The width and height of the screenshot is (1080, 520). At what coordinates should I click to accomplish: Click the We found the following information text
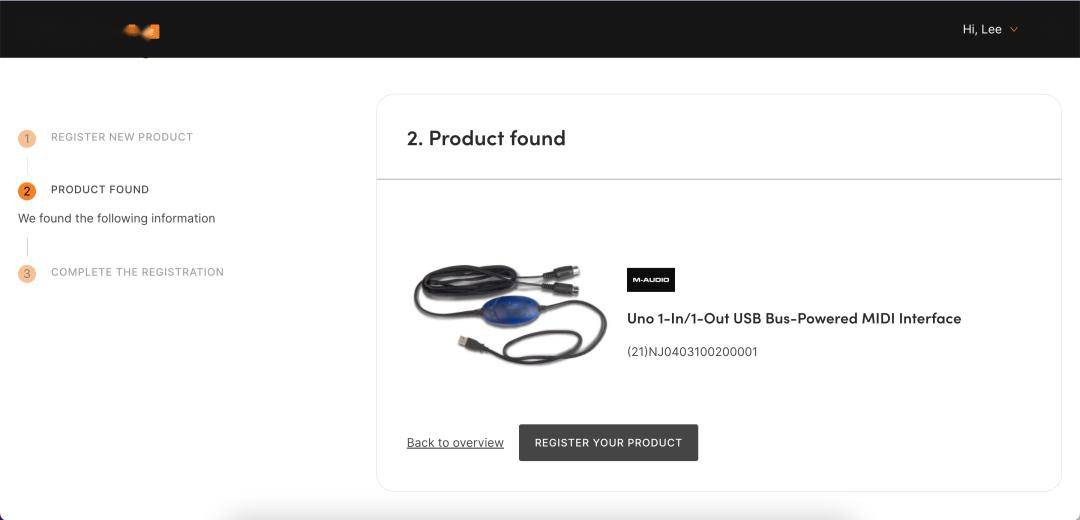(116, 218)
